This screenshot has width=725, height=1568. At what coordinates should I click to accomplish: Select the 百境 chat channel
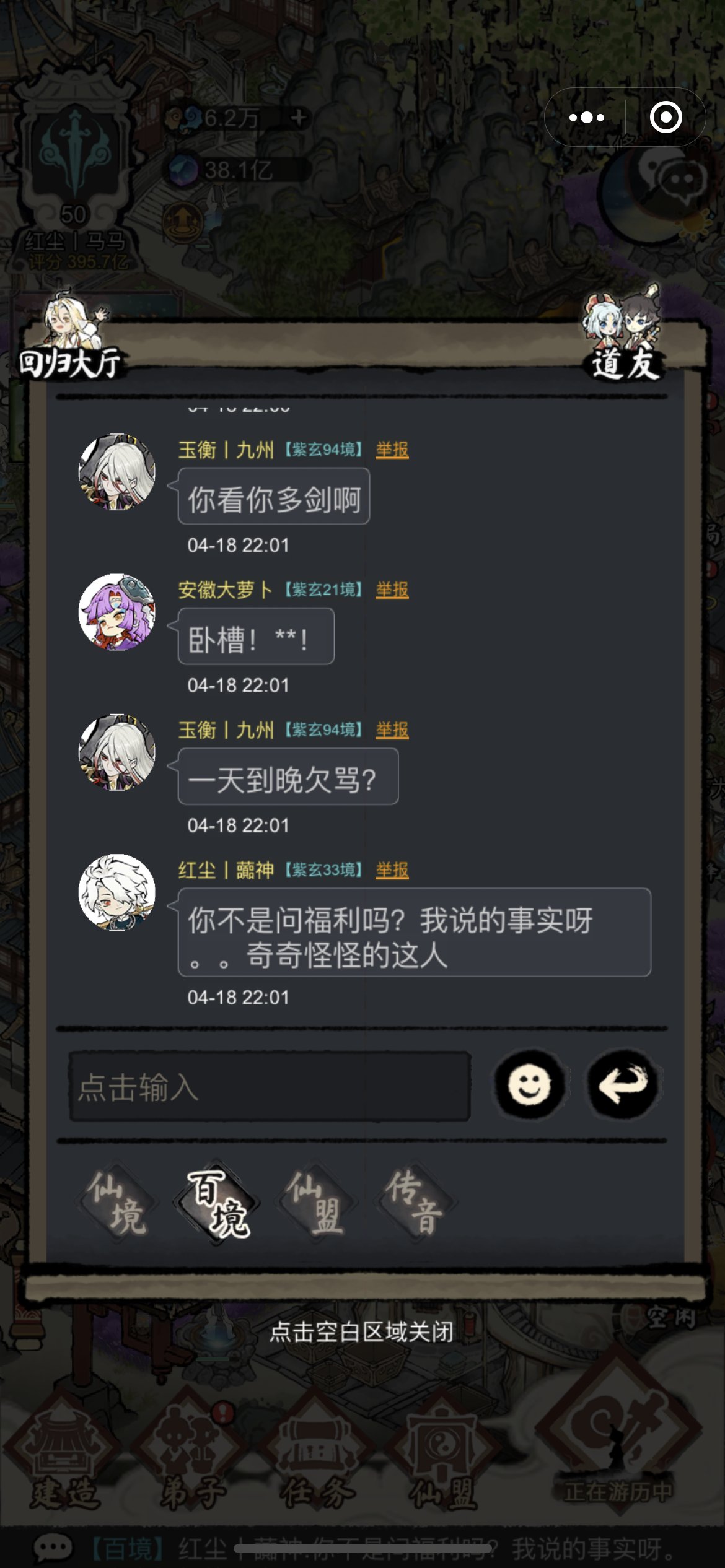[217, 1201]
